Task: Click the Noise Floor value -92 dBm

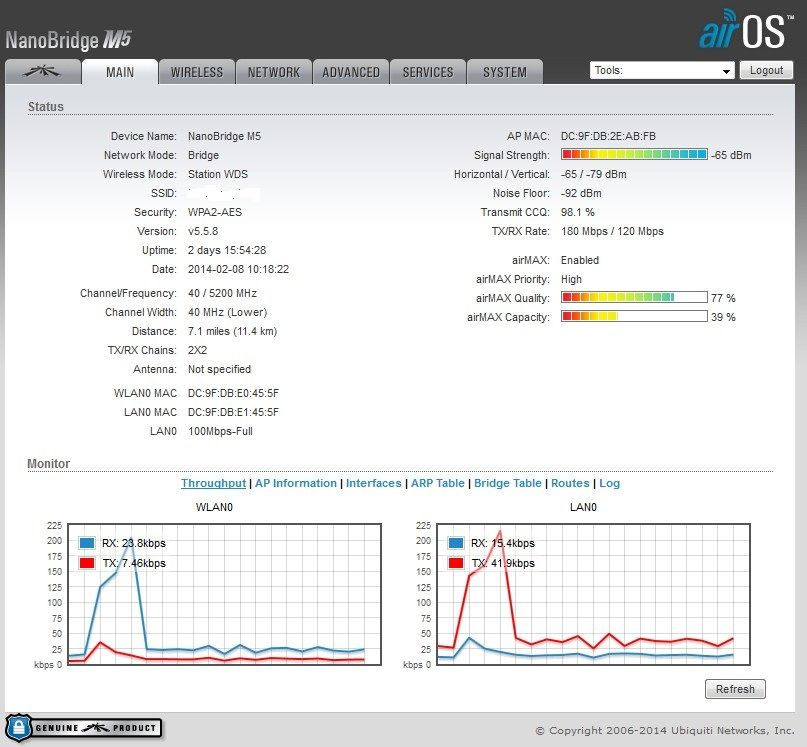Action: click(x=581, y=193)
